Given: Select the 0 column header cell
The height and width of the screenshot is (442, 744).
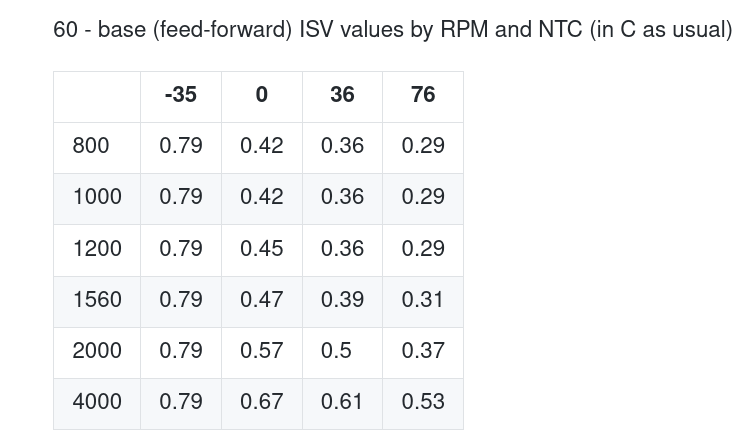Looking at the screenshot, I should coord(262,95).
